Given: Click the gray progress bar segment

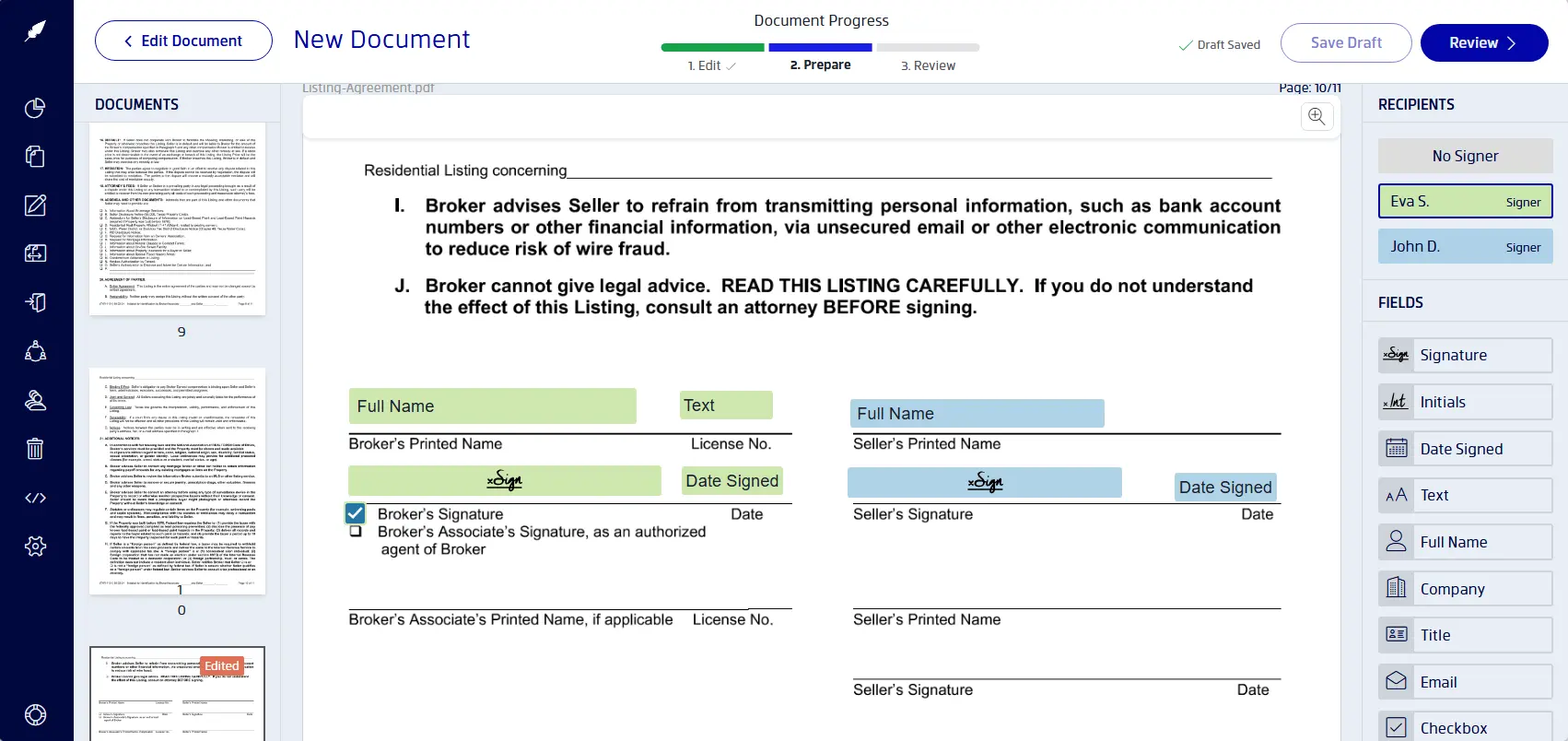Looking at the screenshot, I should (928, 47).
